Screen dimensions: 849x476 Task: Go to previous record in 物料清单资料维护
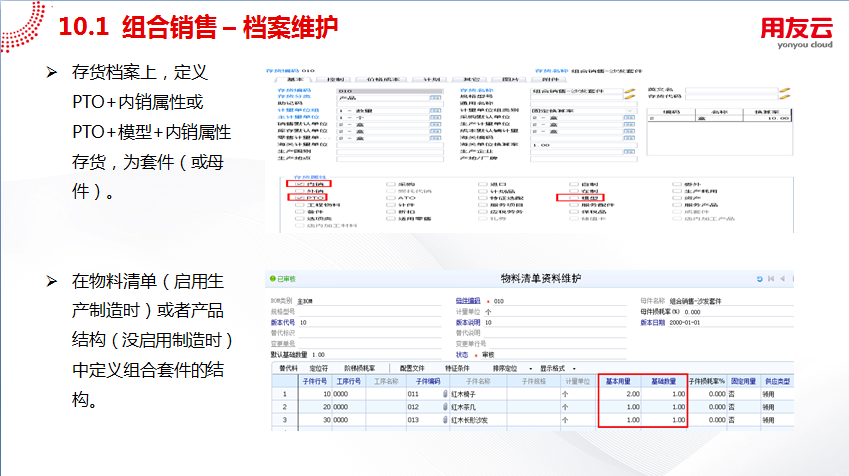point(782,279)
